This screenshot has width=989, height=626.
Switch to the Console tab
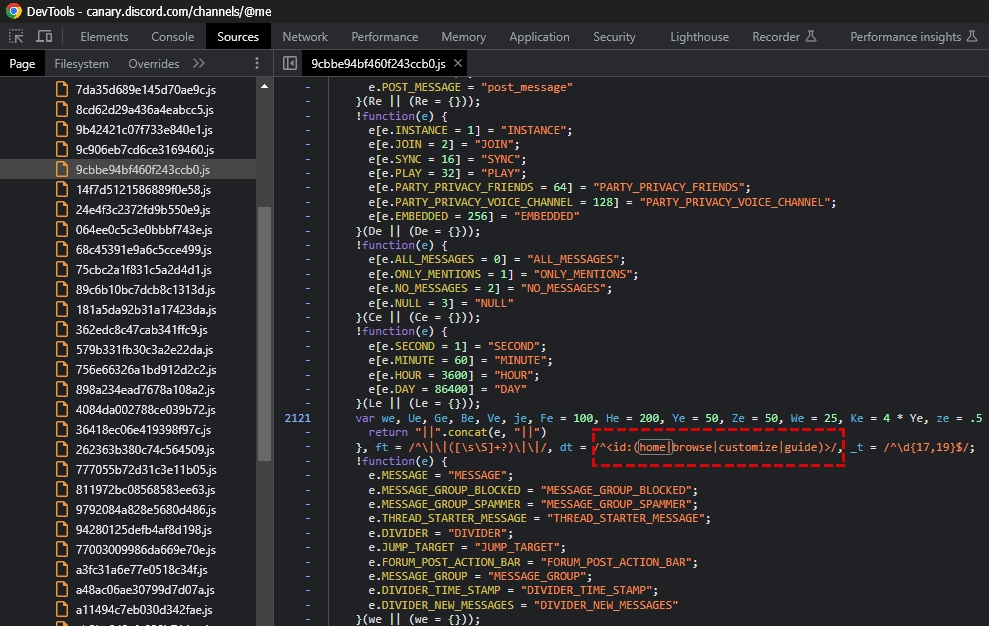[x=172, y=37]
